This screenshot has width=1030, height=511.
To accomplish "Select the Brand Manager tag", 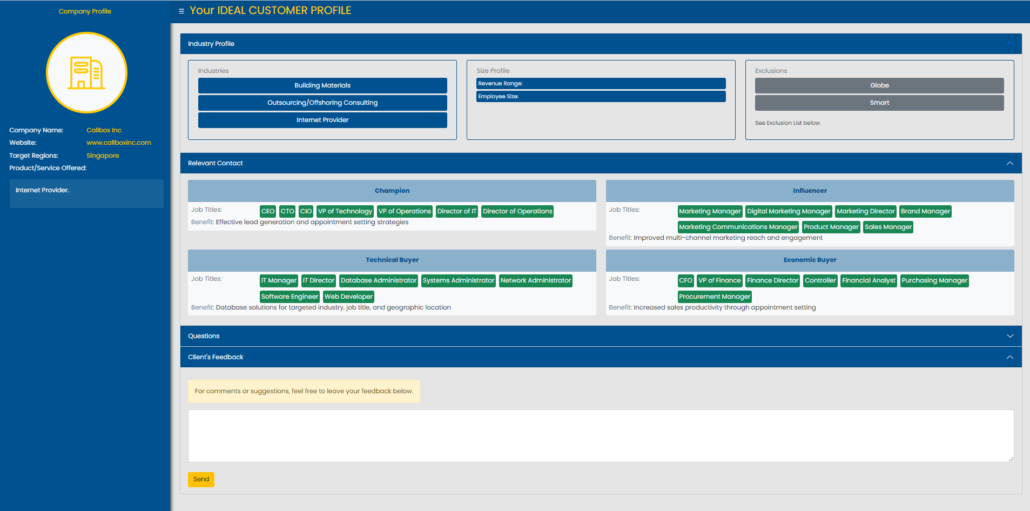I will (x=926, y=211).
